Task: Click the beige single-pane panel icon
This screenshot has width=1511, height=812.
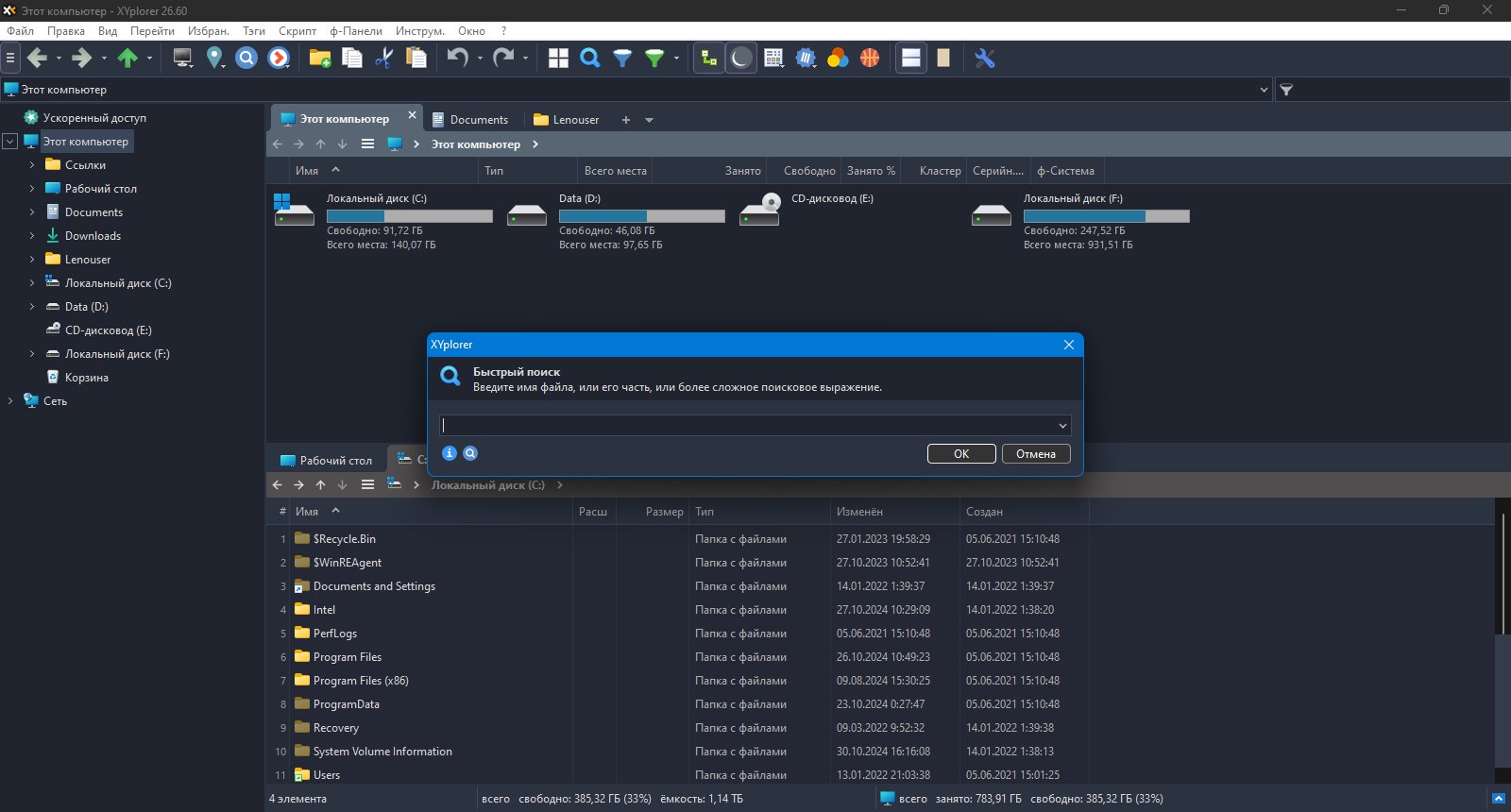Action: coord(943,59)
